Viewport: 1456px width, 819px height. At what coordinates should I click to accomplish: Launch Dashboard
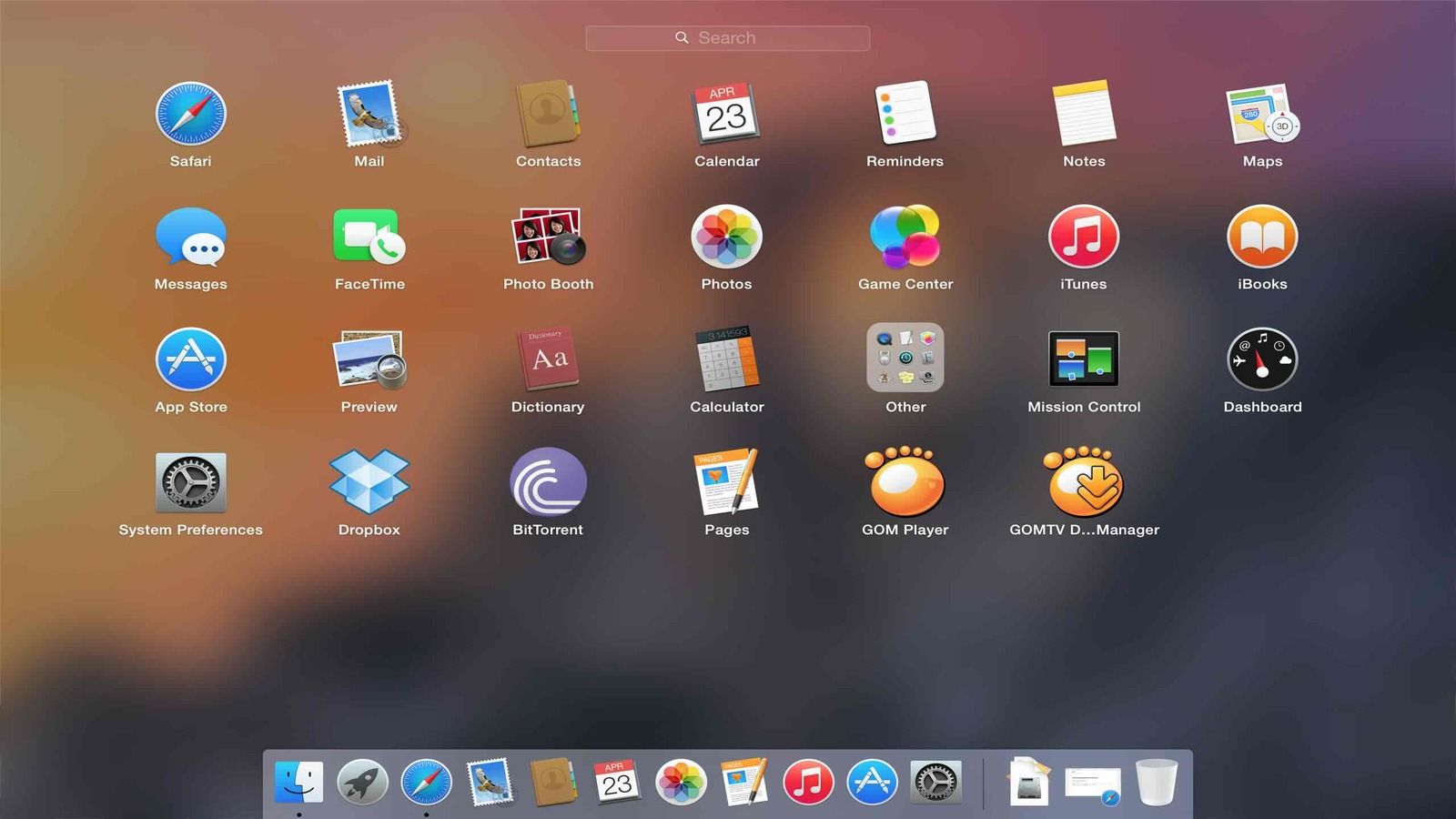tap(1262, 359)
